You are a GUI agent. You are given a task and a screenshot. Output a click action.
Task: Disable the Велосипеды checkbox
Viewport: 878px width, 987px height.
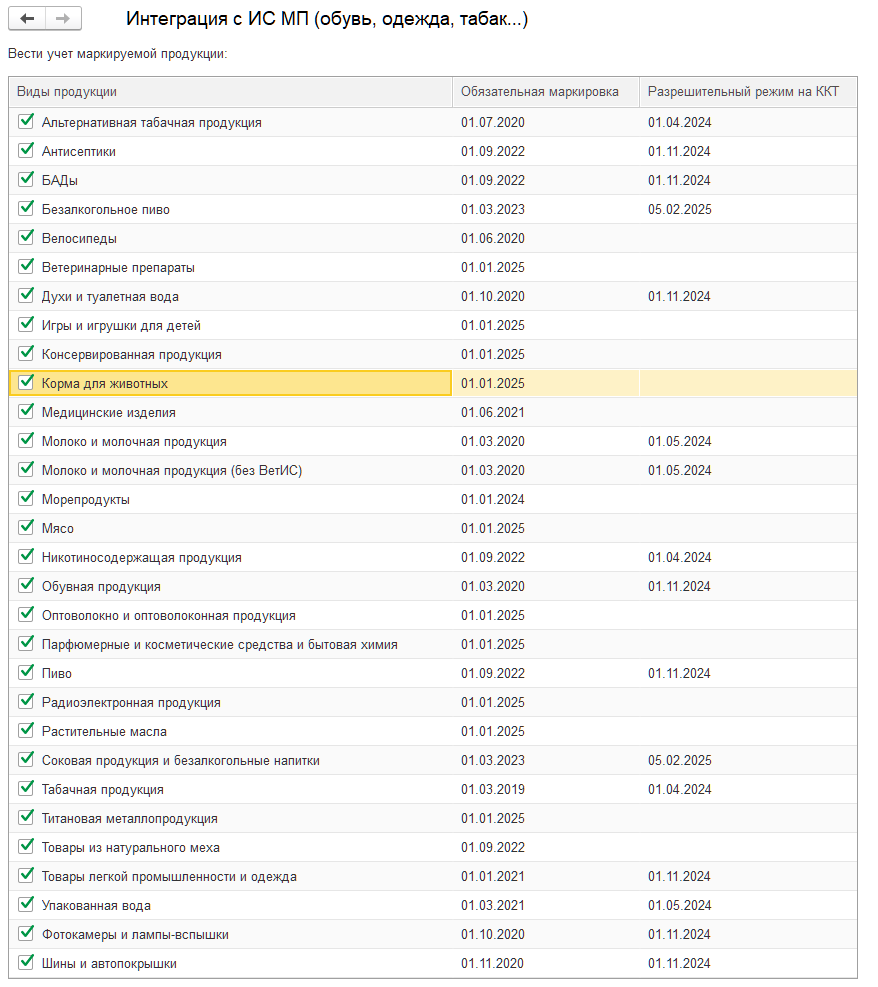pyautogui.click(x=26, y=238)
